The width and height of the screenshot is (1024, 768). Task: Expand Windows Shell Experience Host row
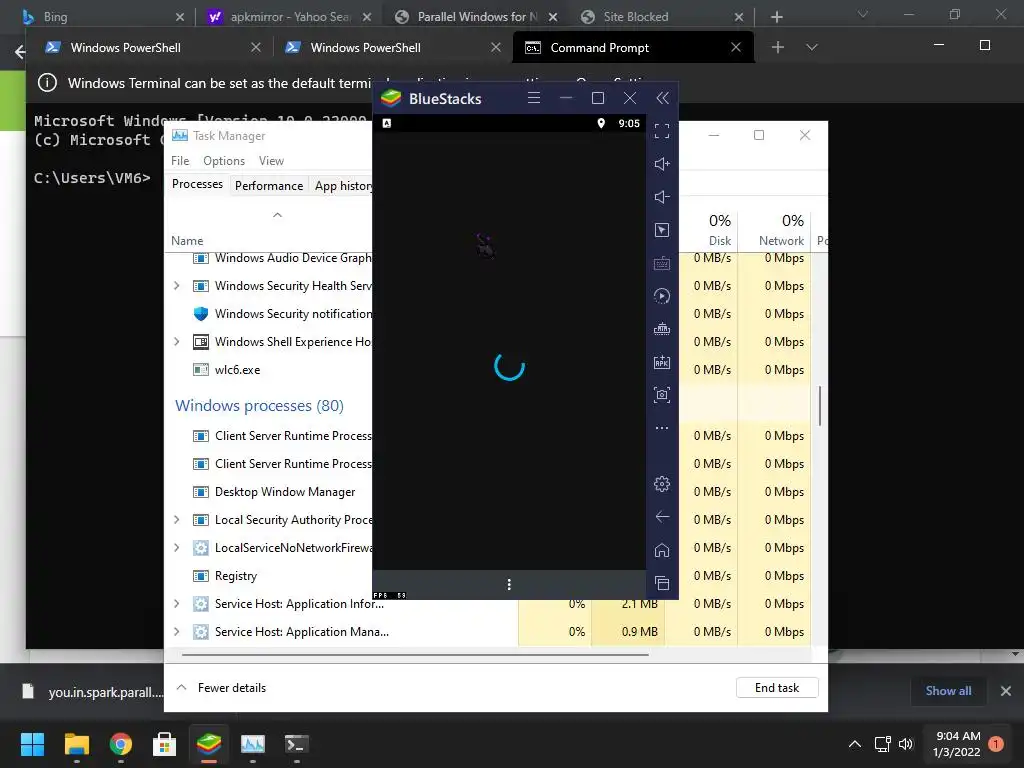[176, 342]
